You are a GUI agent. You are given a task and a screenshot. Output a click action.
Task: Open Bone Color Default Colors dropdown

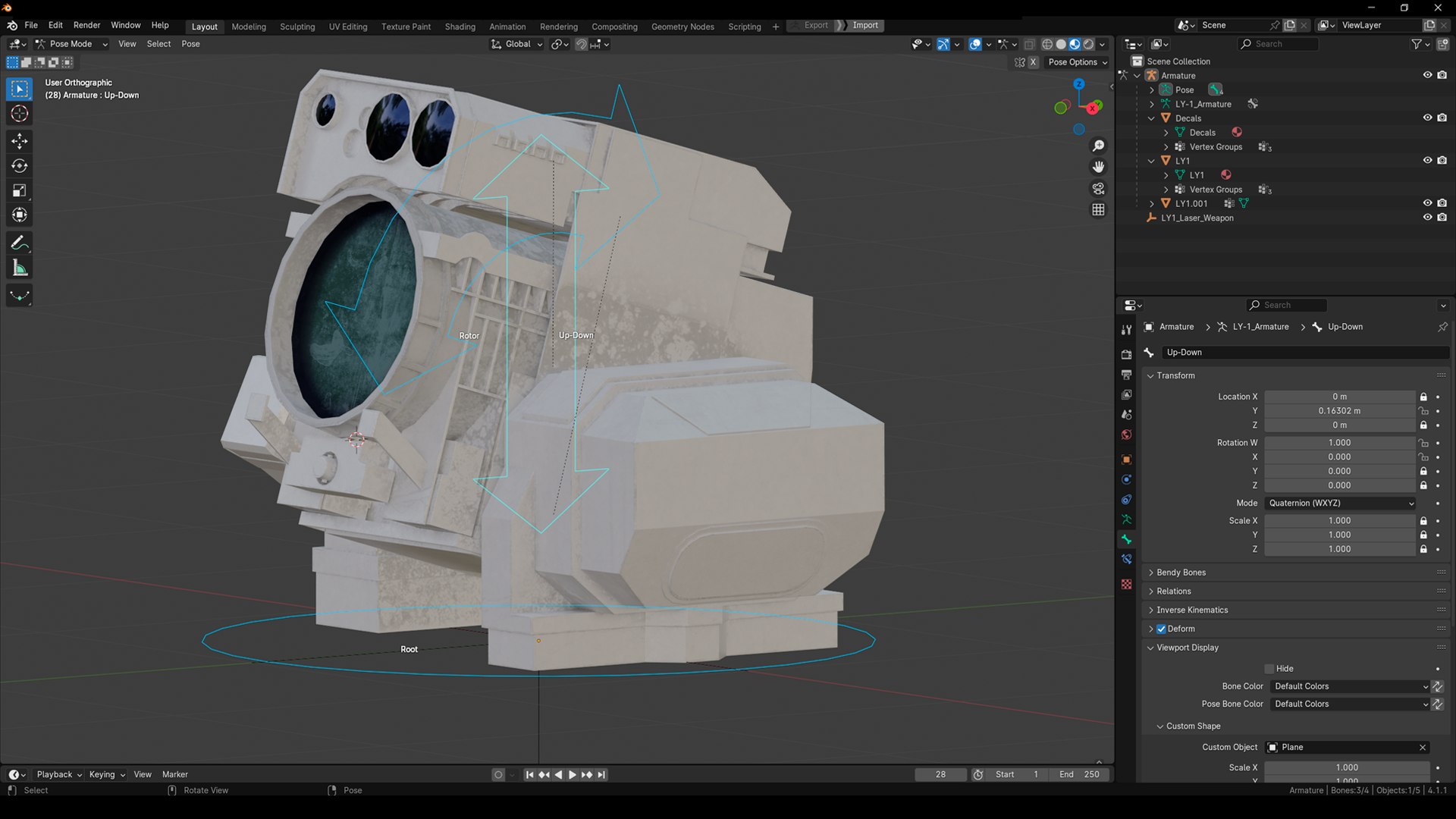click(x=1350, y=686)
